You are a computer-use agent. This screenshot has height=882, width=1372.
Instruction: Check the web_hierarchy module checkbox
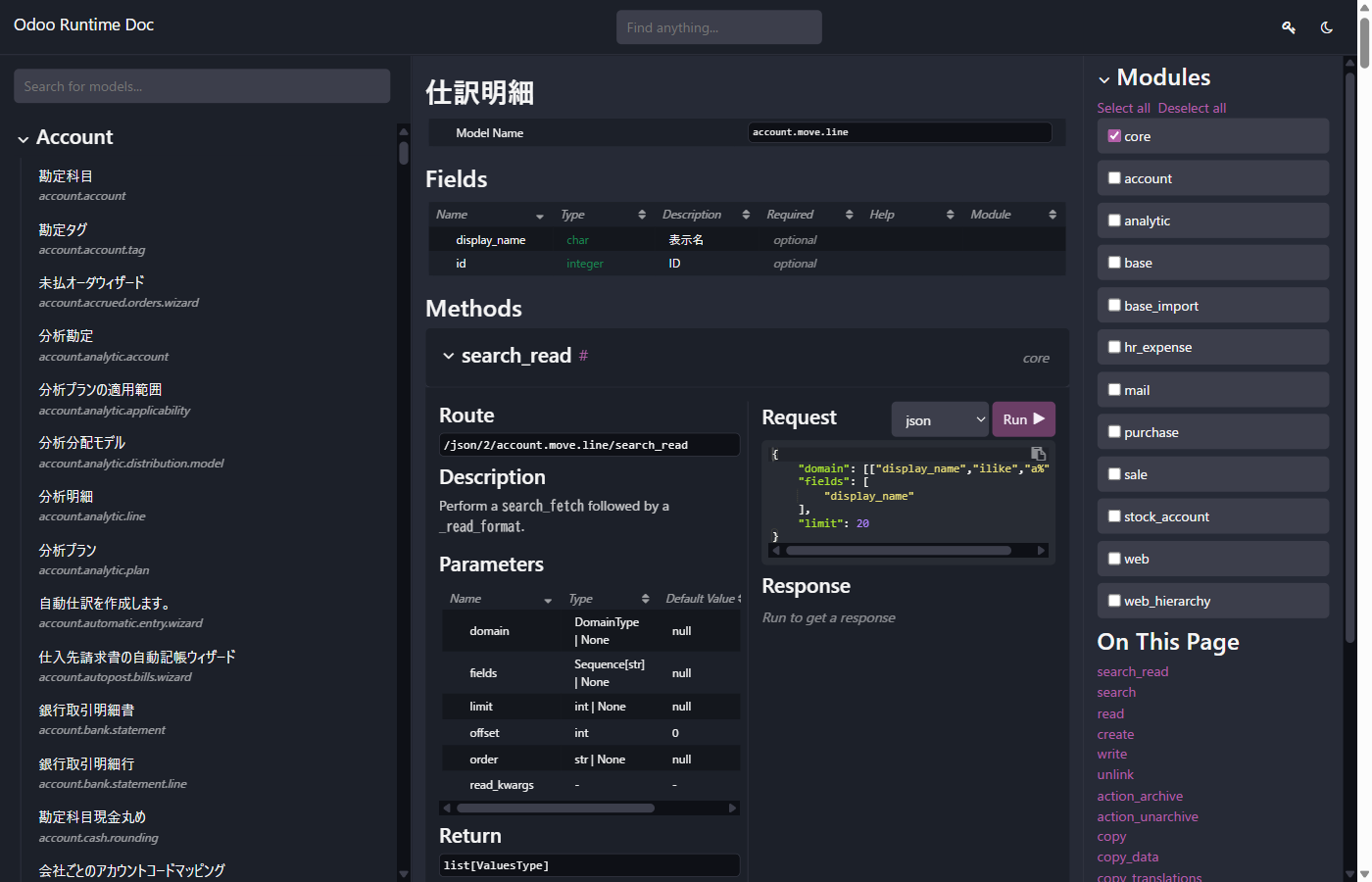click(x=1114, y=601)
